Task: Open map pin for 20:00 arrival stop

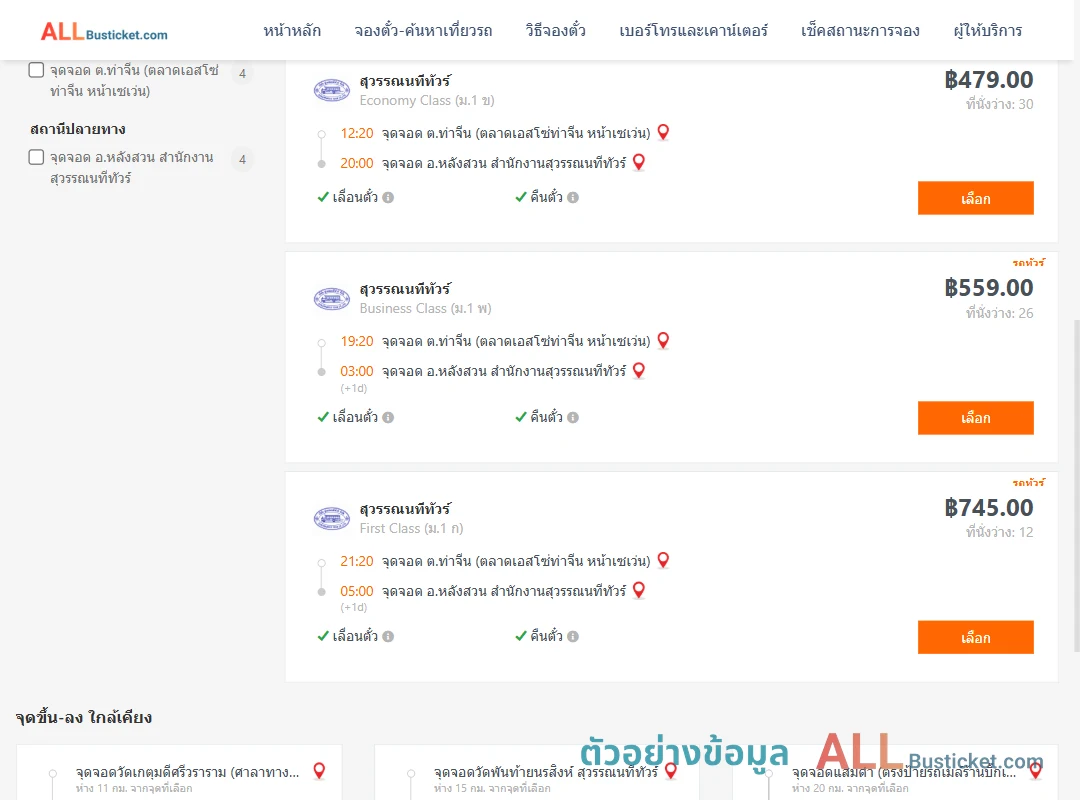Action: pyautogui.click(x=639, y=163)
